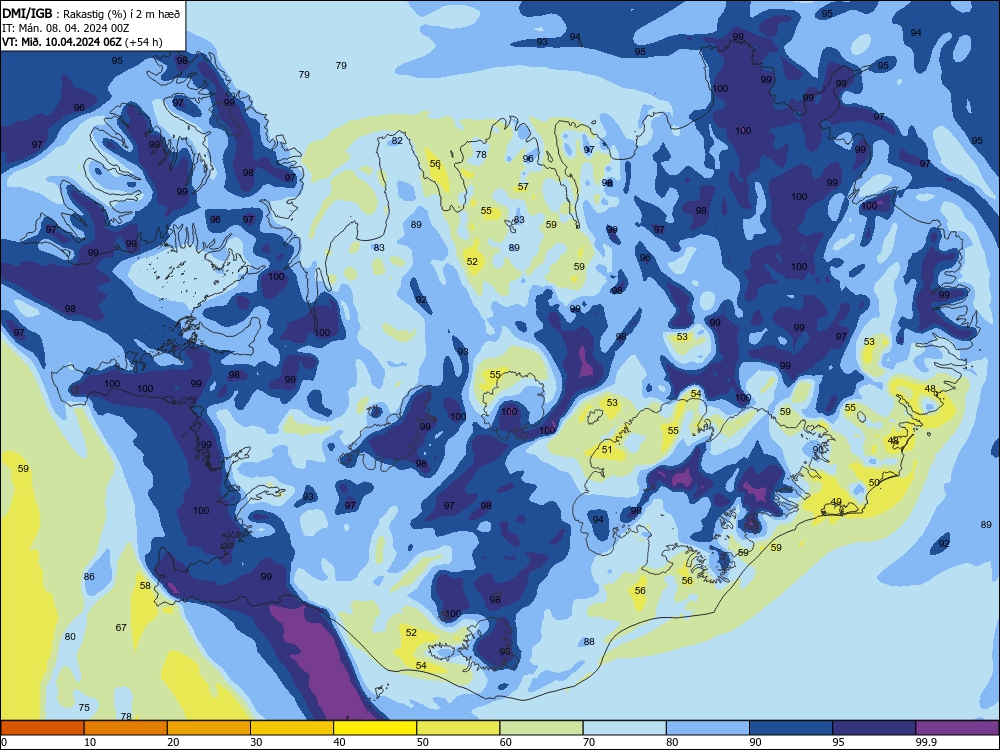This screenshot has width=1000, height=750.
Task: Click the purple legend swatch above 99.9
Action: coord(957,728)
